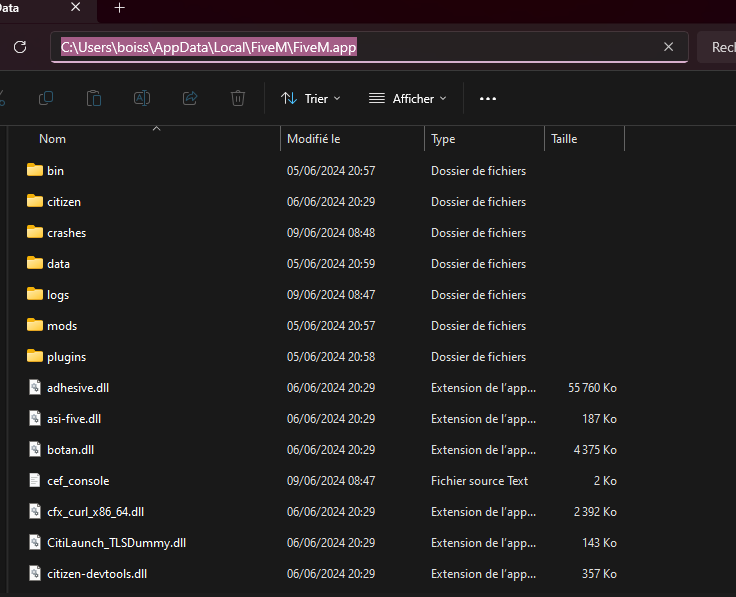Click the Copy toolbar icon

coord(46,98)
